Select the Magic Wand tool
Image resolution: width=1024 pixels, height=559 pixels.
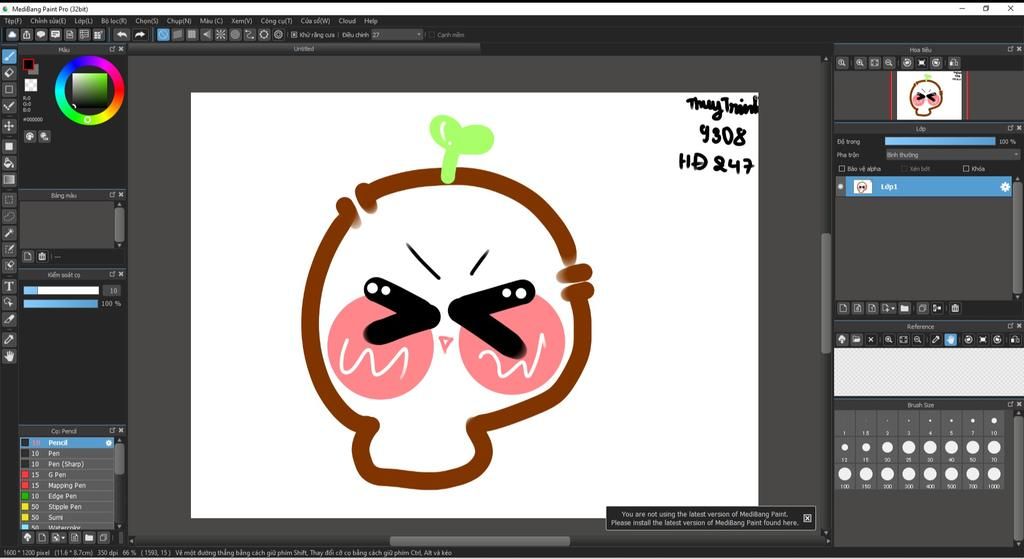[x=9, y=233]
